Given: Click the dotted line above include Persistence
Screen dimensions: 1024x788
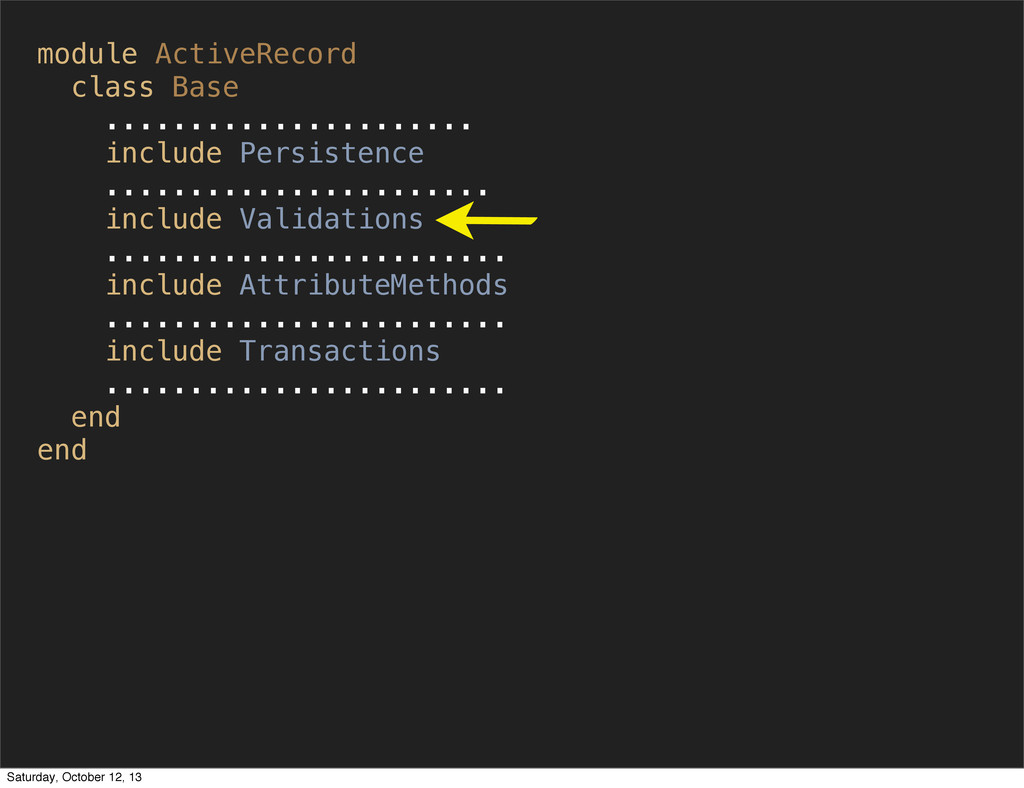Looking at the screenshot, I should (x=289, y=126).
